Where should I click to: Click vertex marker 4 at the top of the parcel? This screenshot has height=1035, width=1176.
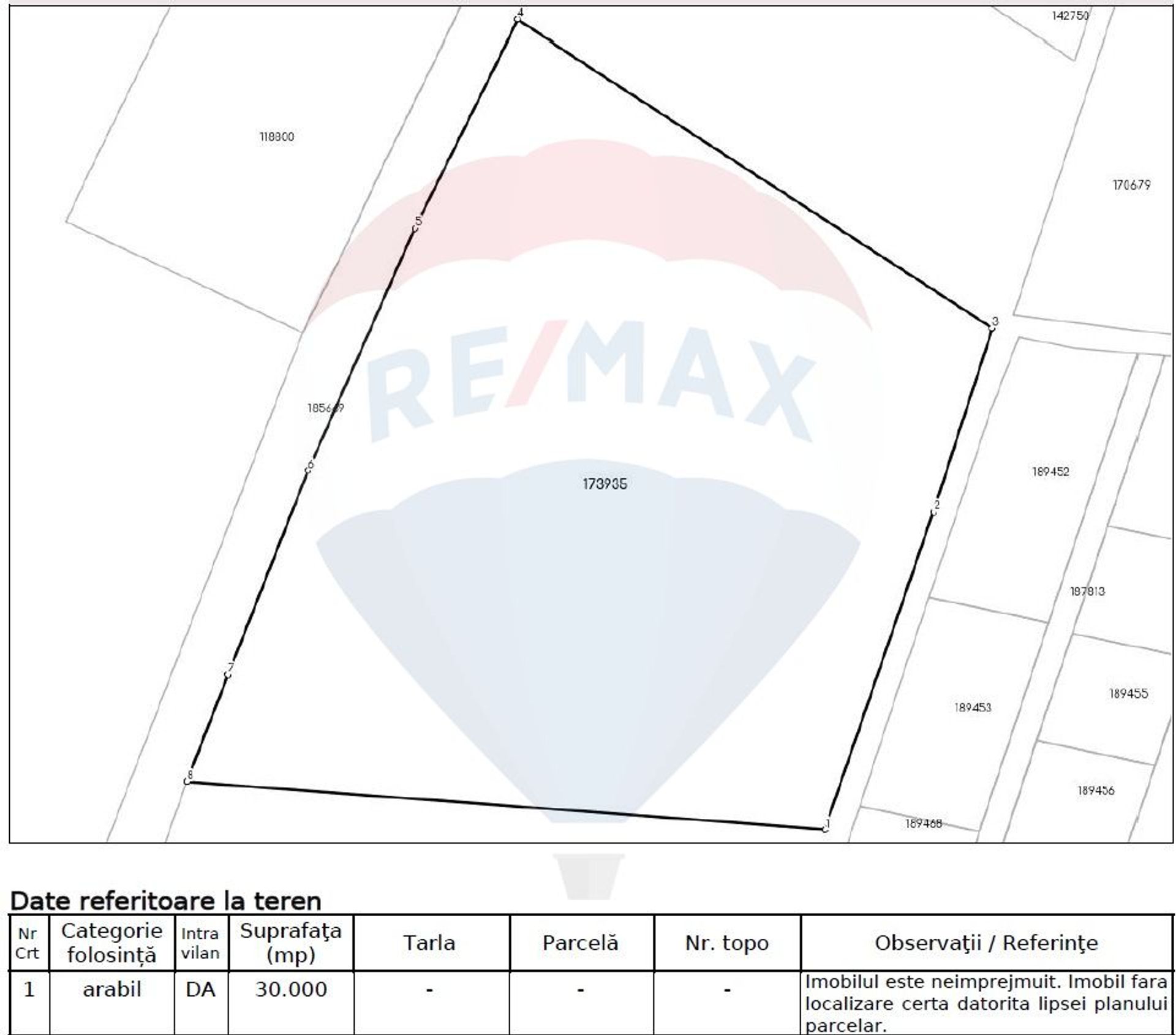[518, 19]
